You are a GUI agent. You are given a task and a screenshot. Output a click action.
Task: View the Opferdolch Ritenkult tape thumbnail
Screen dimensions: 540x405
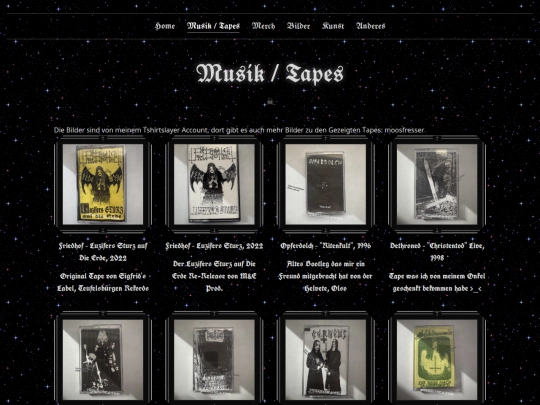[325, 184]
